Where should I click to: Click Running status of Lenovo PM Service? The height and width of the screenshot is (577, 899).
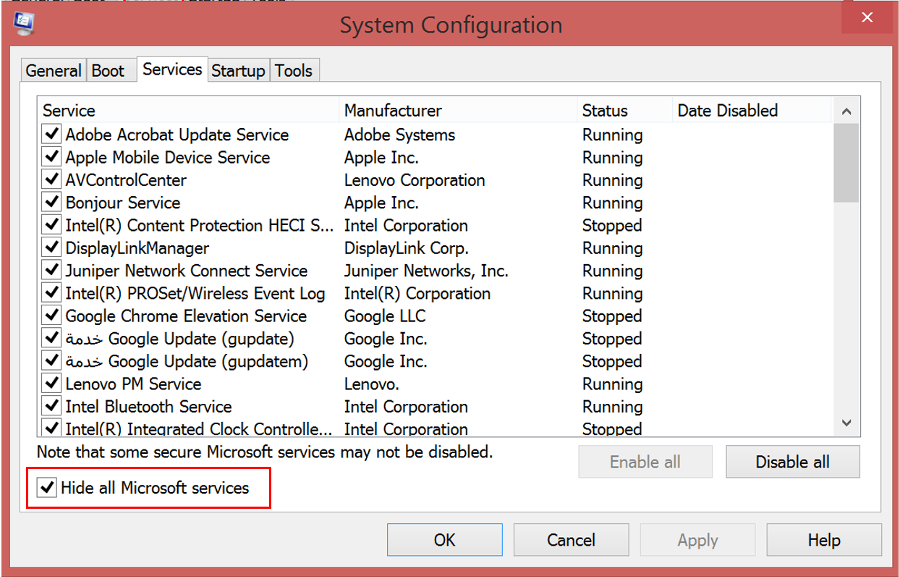[612, 384]
